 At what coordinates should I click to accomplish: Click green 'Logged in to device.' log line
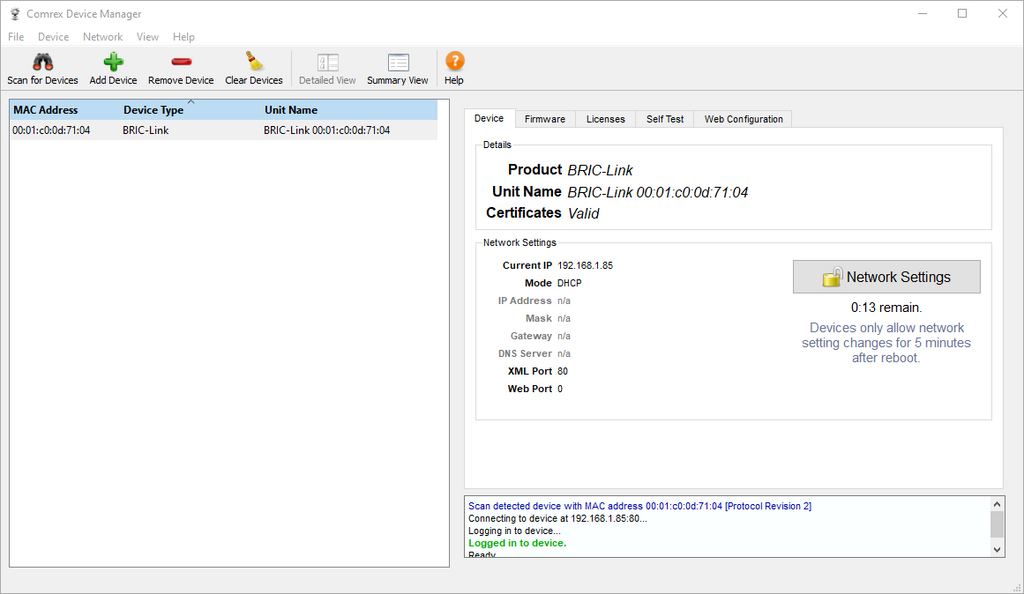(x=517, y=543)
